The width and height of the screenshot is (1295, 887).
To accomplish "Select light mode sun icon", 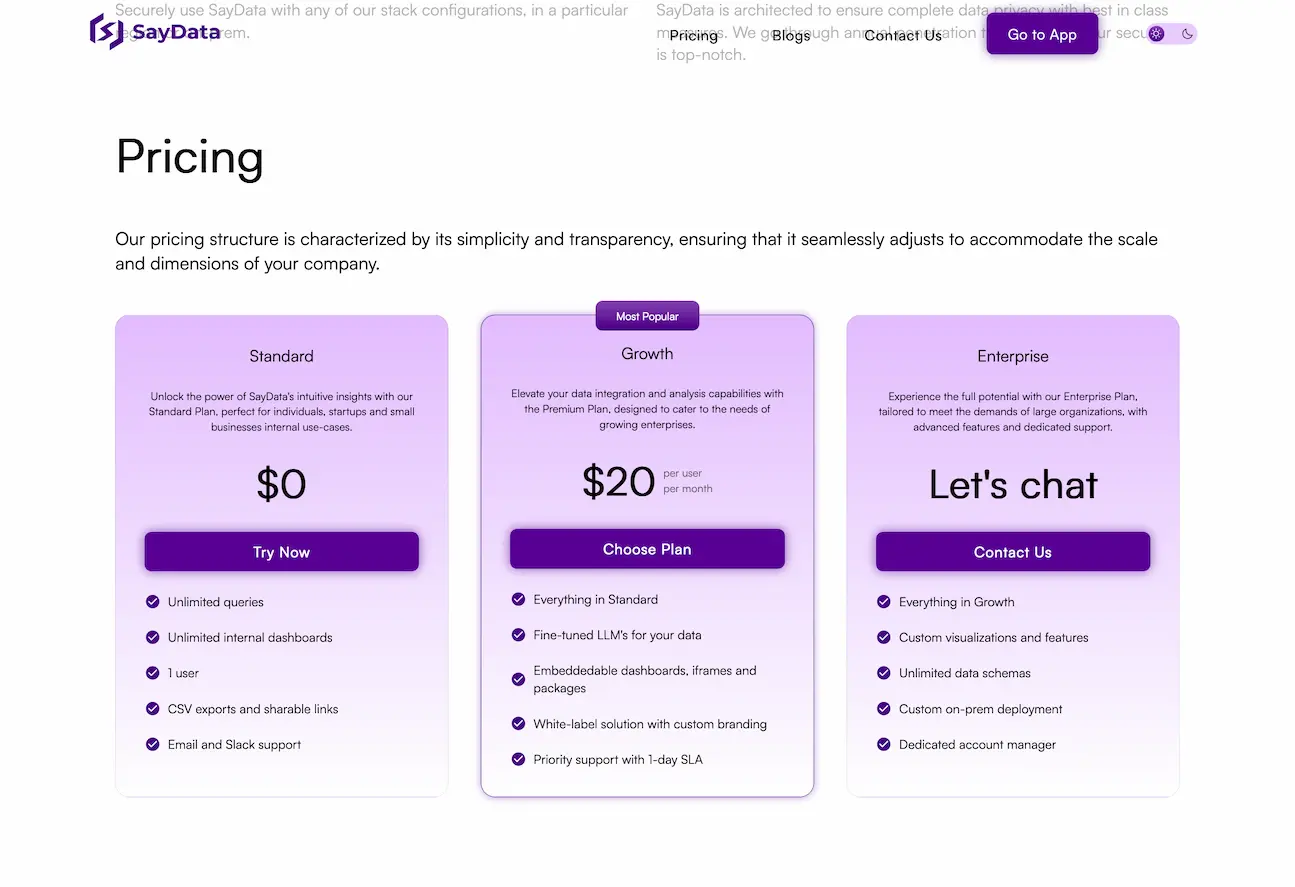I will pyautogui.click(x=1157, y=34).
